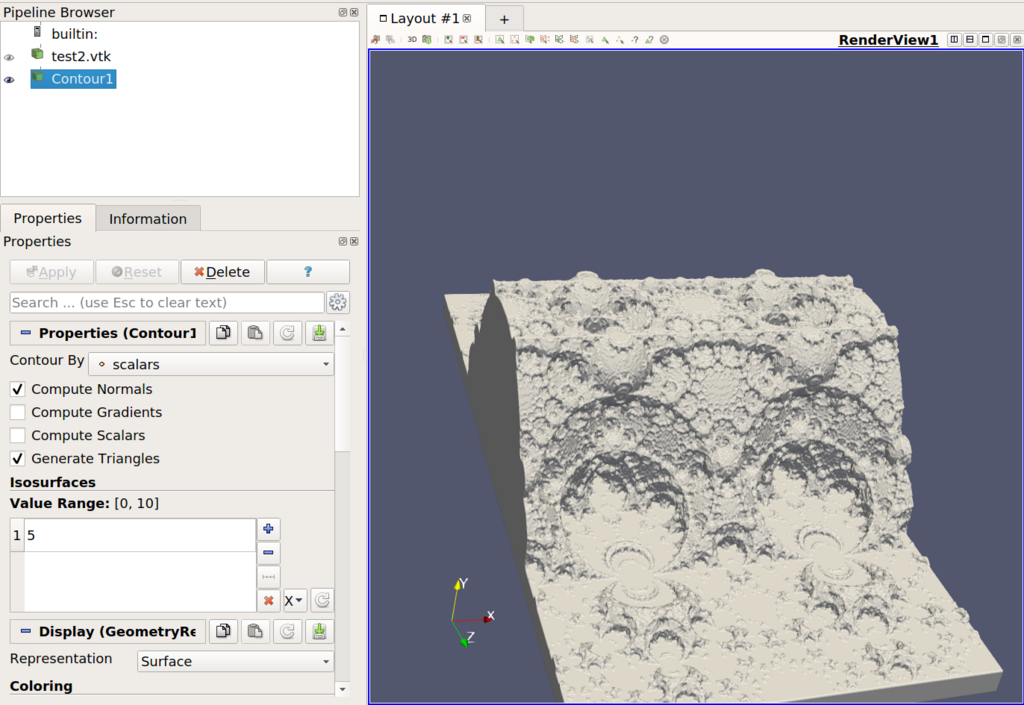
Task: Close the Layout #1 tab
Action: tap(467, 18)
